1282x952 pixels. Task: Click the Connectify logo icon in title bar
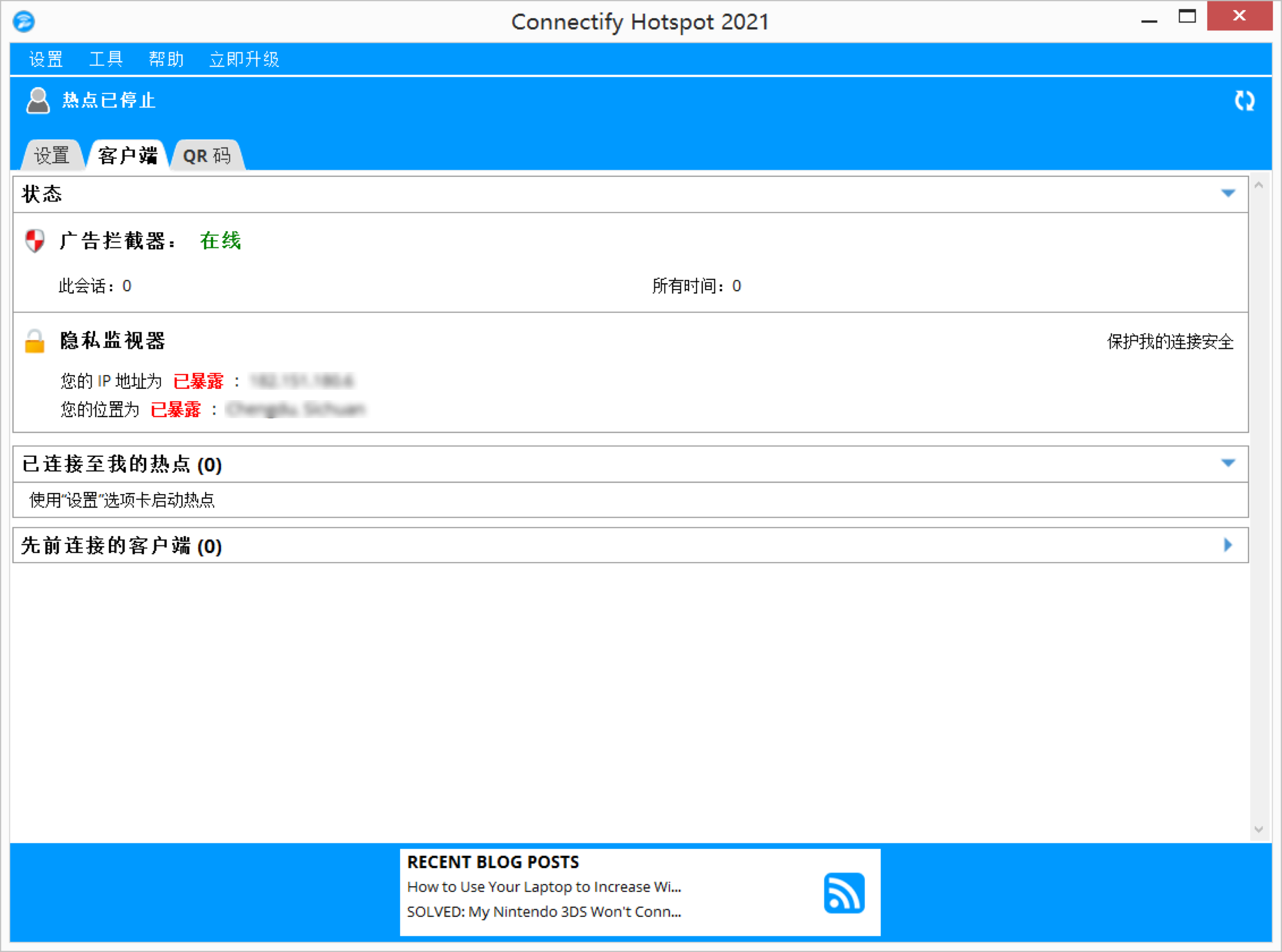24,21
